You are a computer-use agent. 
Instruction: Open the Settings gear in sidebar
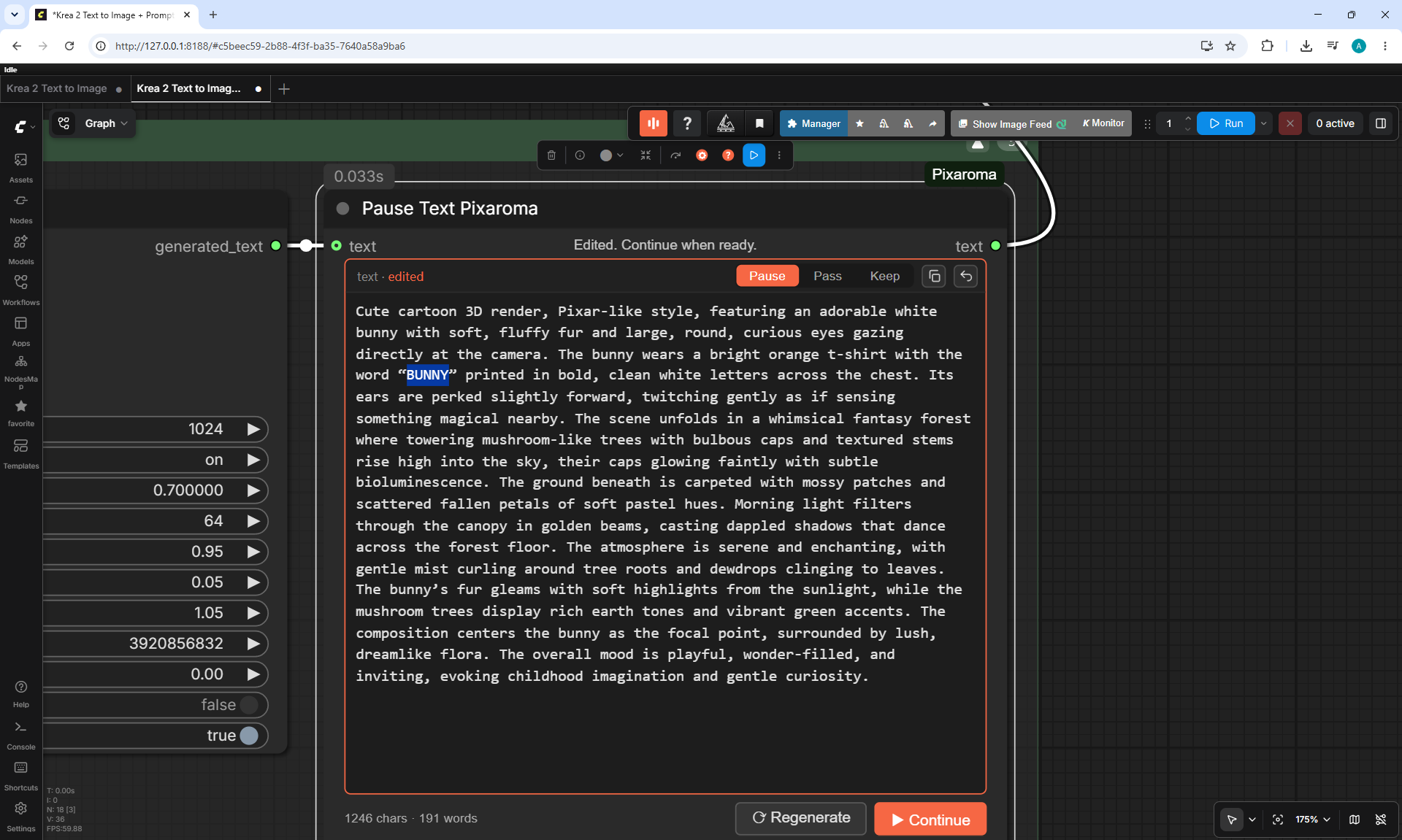tap(20, 816)
